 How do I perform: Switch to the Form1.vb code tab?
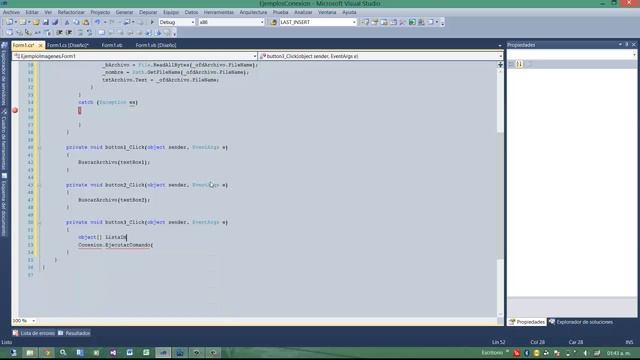[x=112, y=45]
